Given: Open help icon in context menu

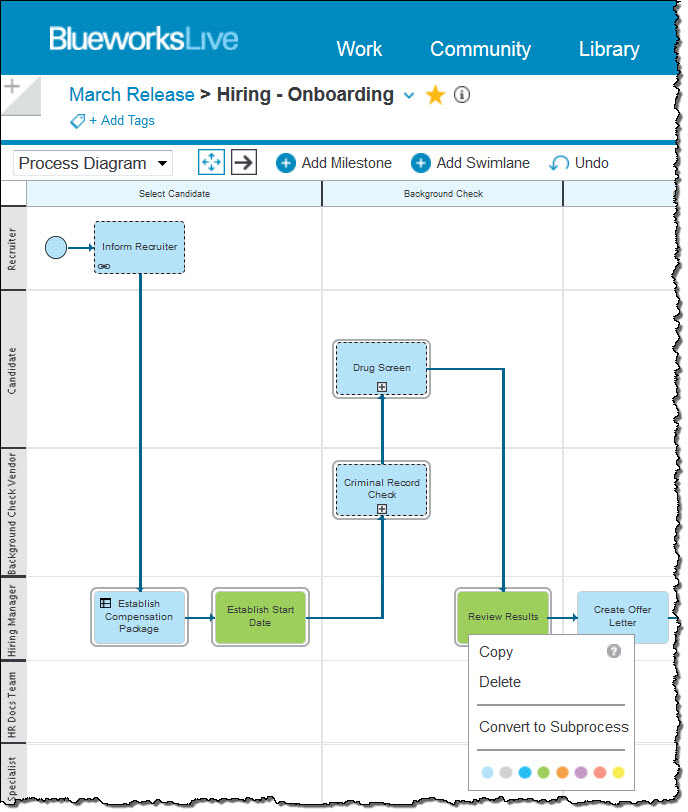Looking at the screenshot, I should (x=613, y=651).
